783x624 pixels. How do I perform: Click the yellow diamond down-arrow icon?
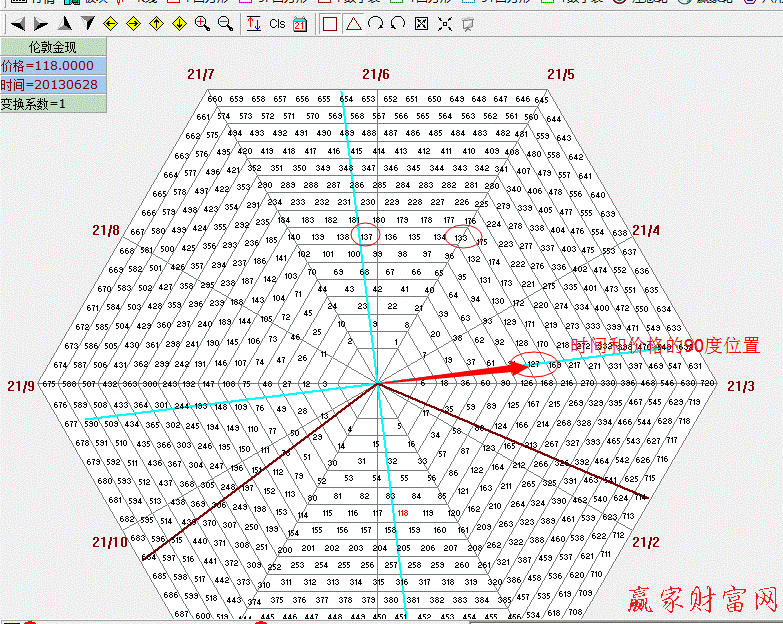[x=180, y=23]
